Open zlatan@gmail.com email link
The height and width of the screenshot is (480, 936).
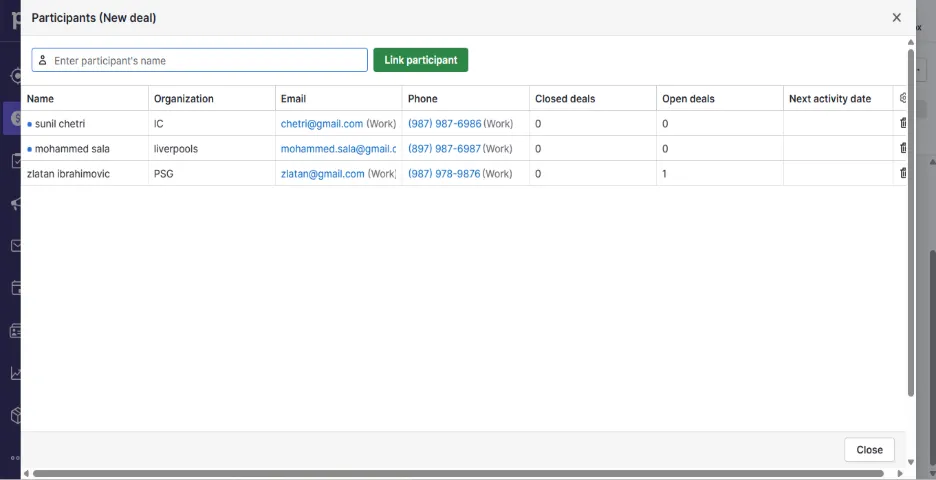(x=322, y=174)
